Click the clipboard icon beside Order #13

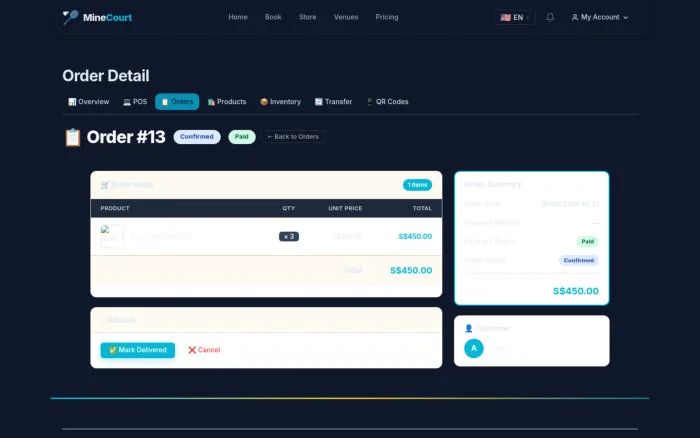(x=72, y=137)
